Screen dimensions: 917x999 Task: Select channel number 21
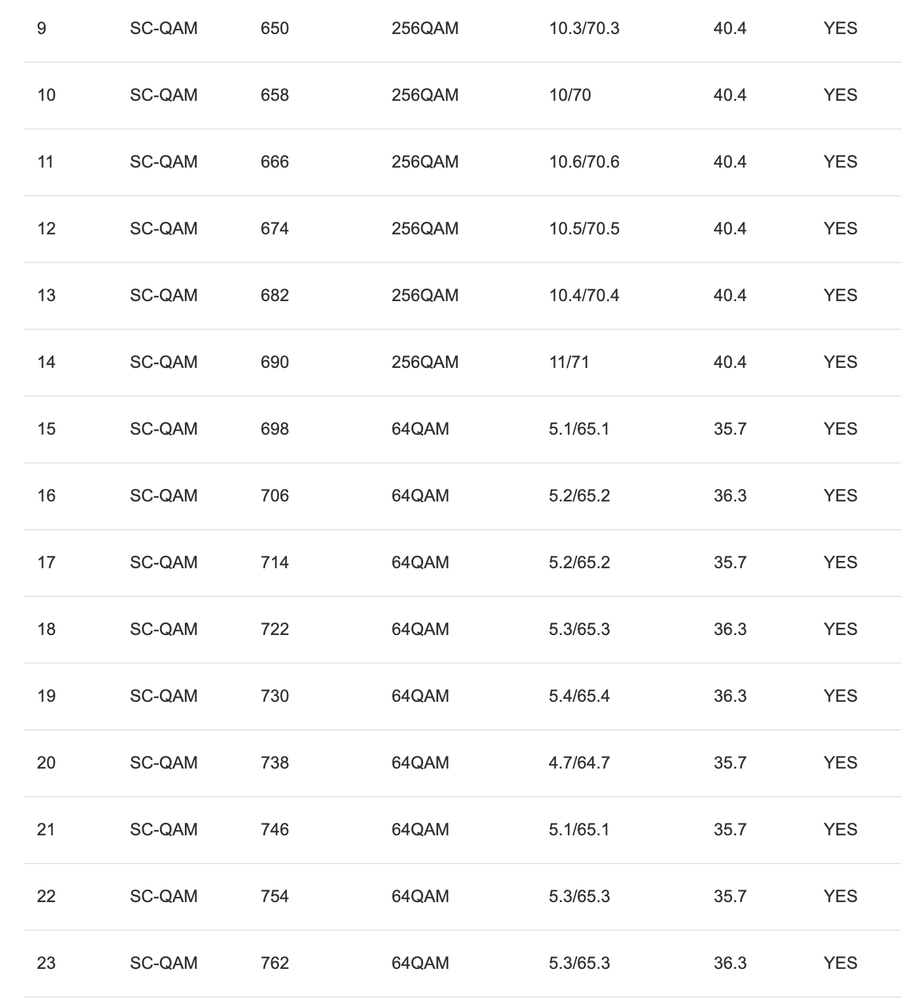point(46,830)
